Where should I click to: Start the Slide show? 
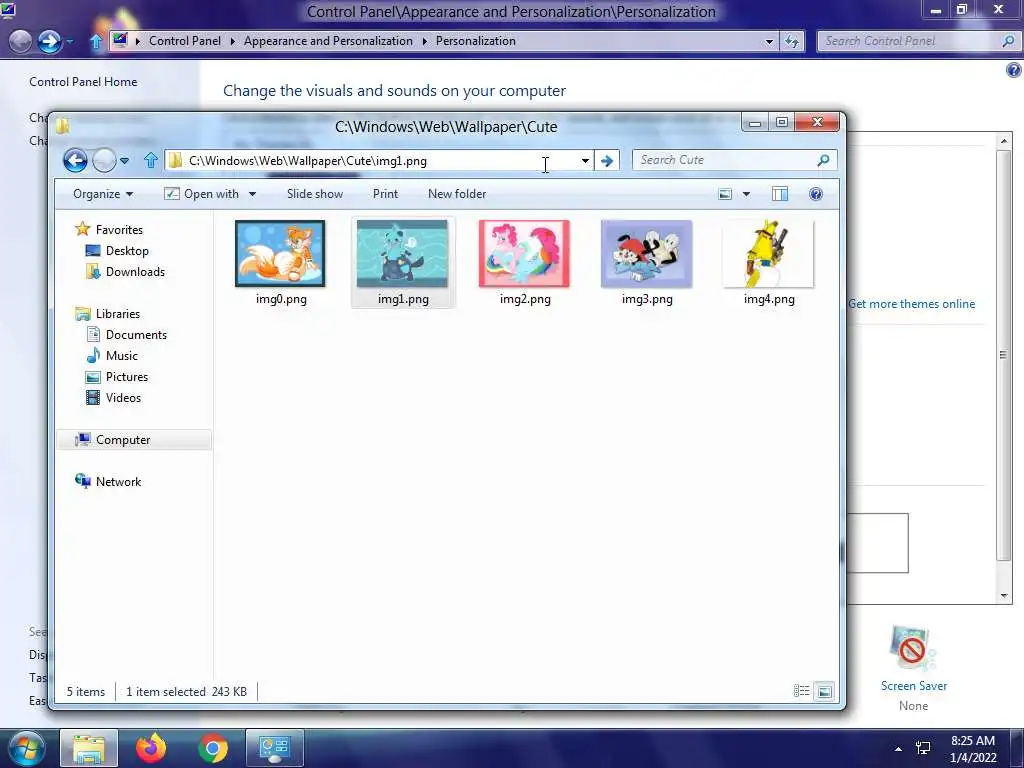pyautogui.click(x=315, y=194)
